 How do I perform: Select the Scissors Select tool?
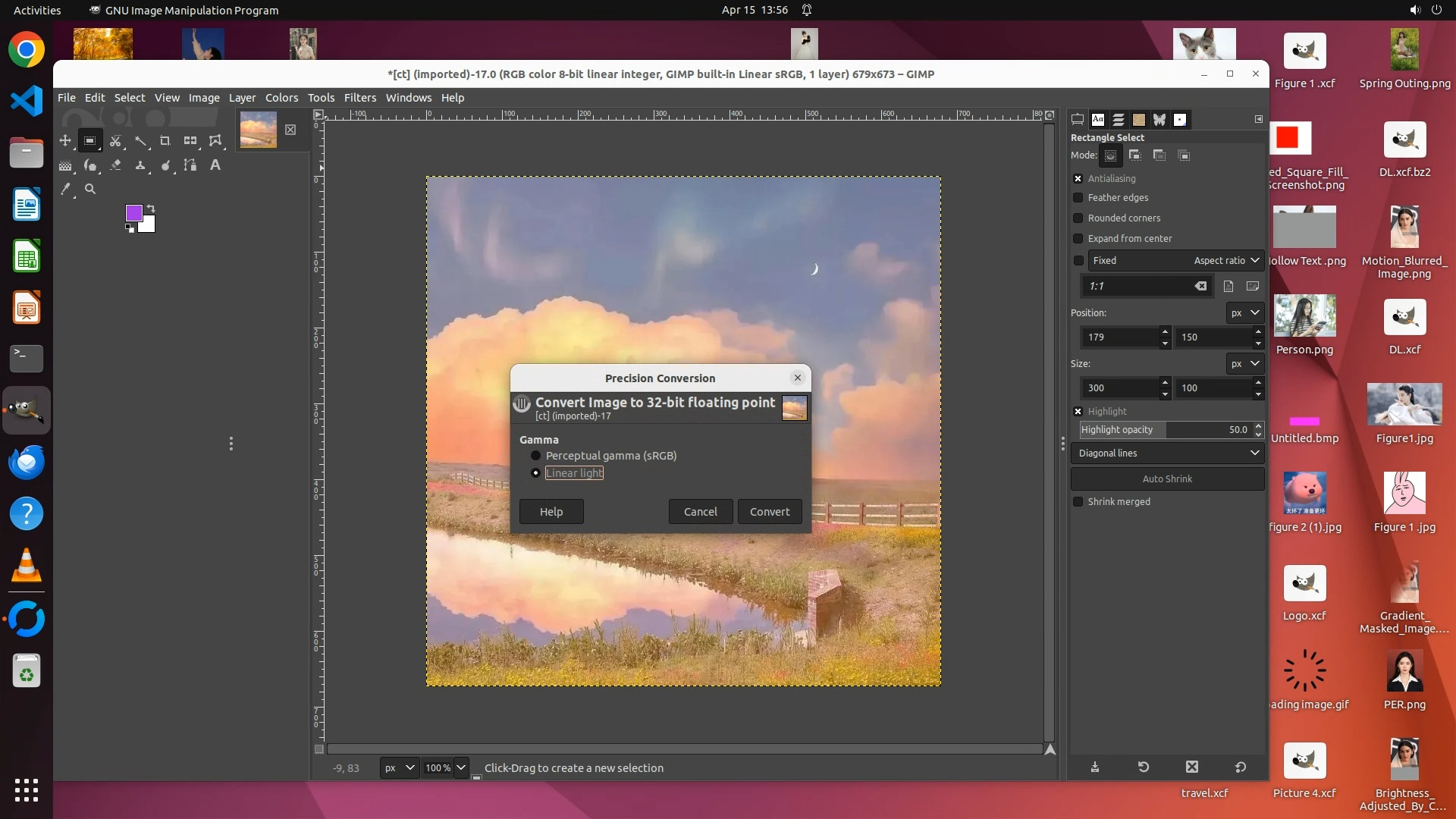[115, 141]
